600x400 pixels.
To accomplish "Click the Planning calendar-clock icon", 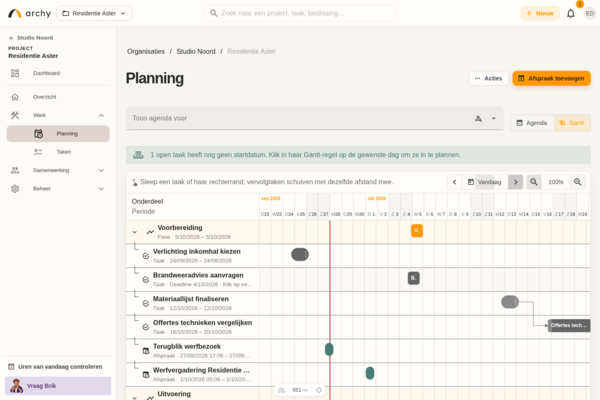I will [x=38, y=134].
